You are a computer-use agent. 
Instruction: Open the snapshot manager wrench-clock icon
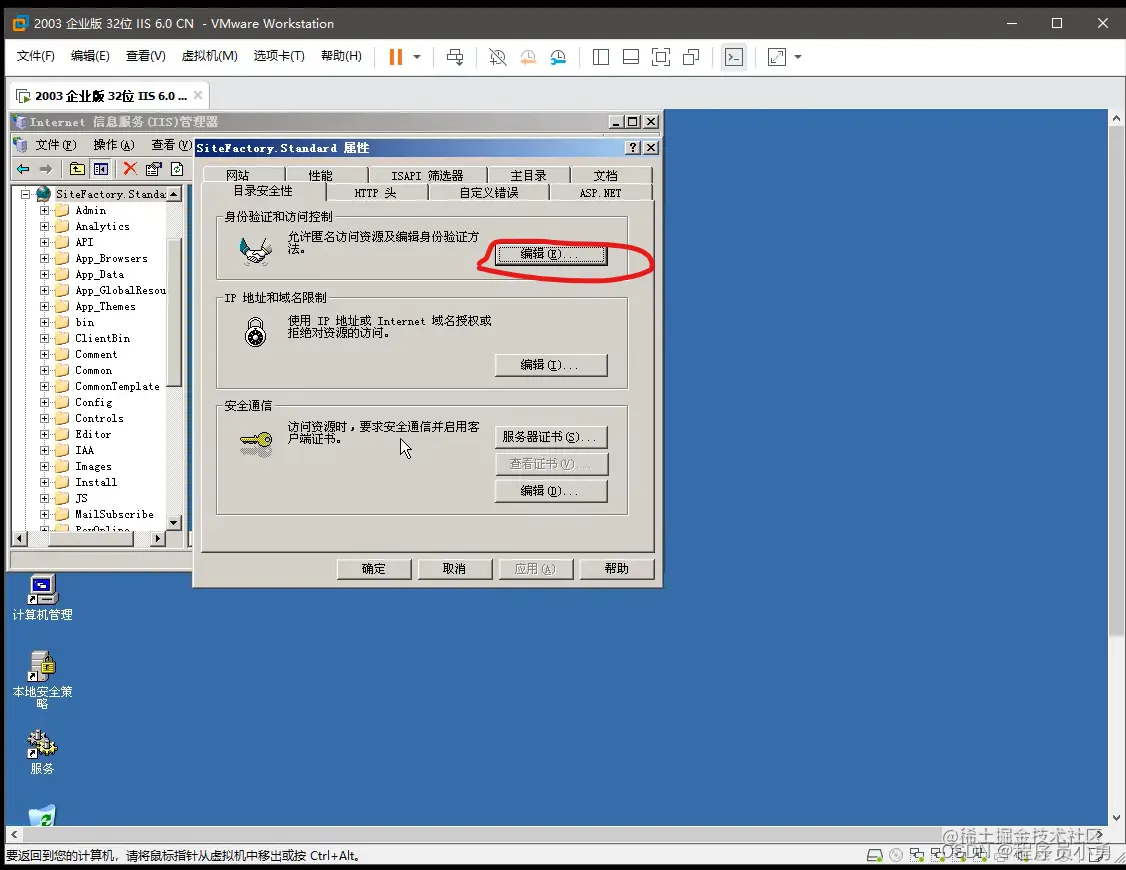[558, 57]
